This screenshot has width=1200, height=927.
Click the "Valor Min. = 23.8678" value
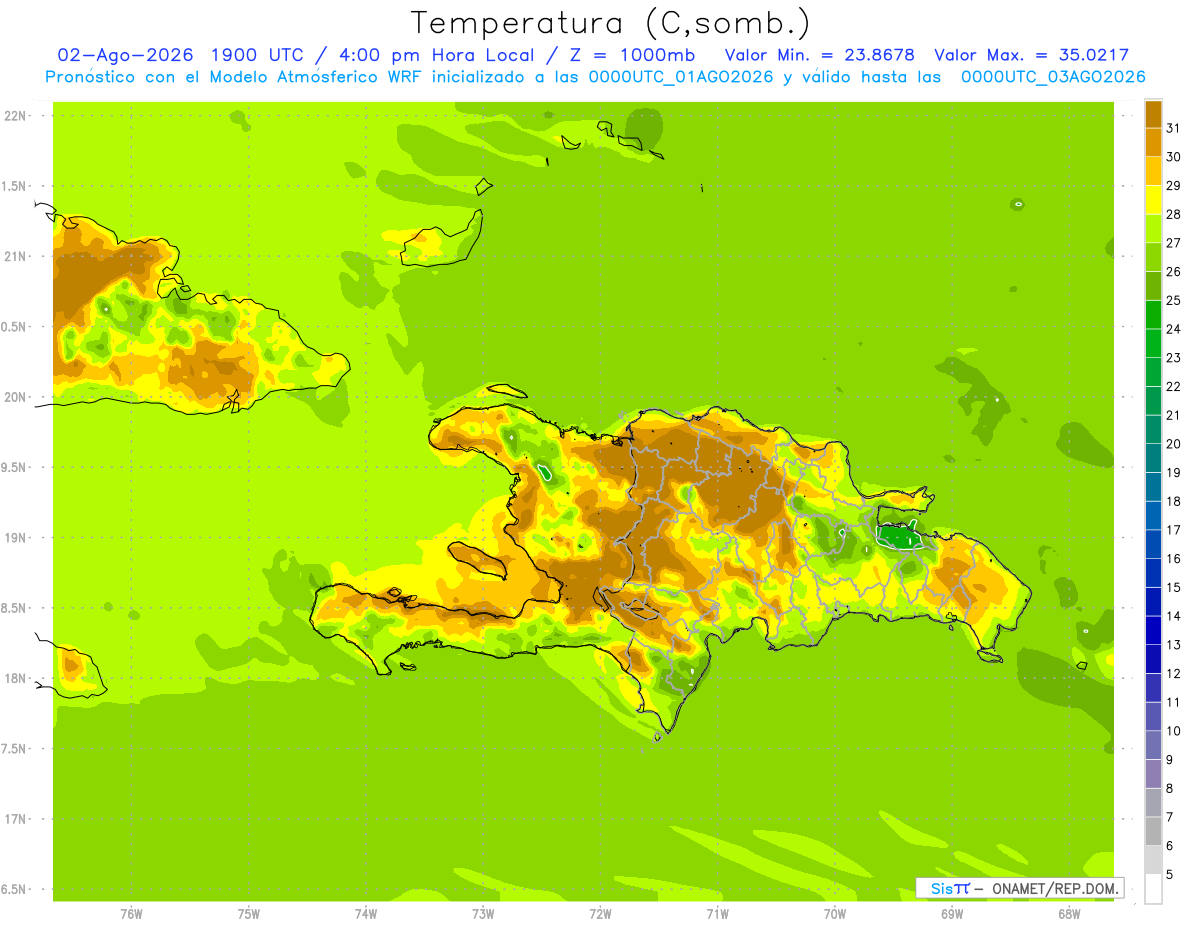[820, 55]
